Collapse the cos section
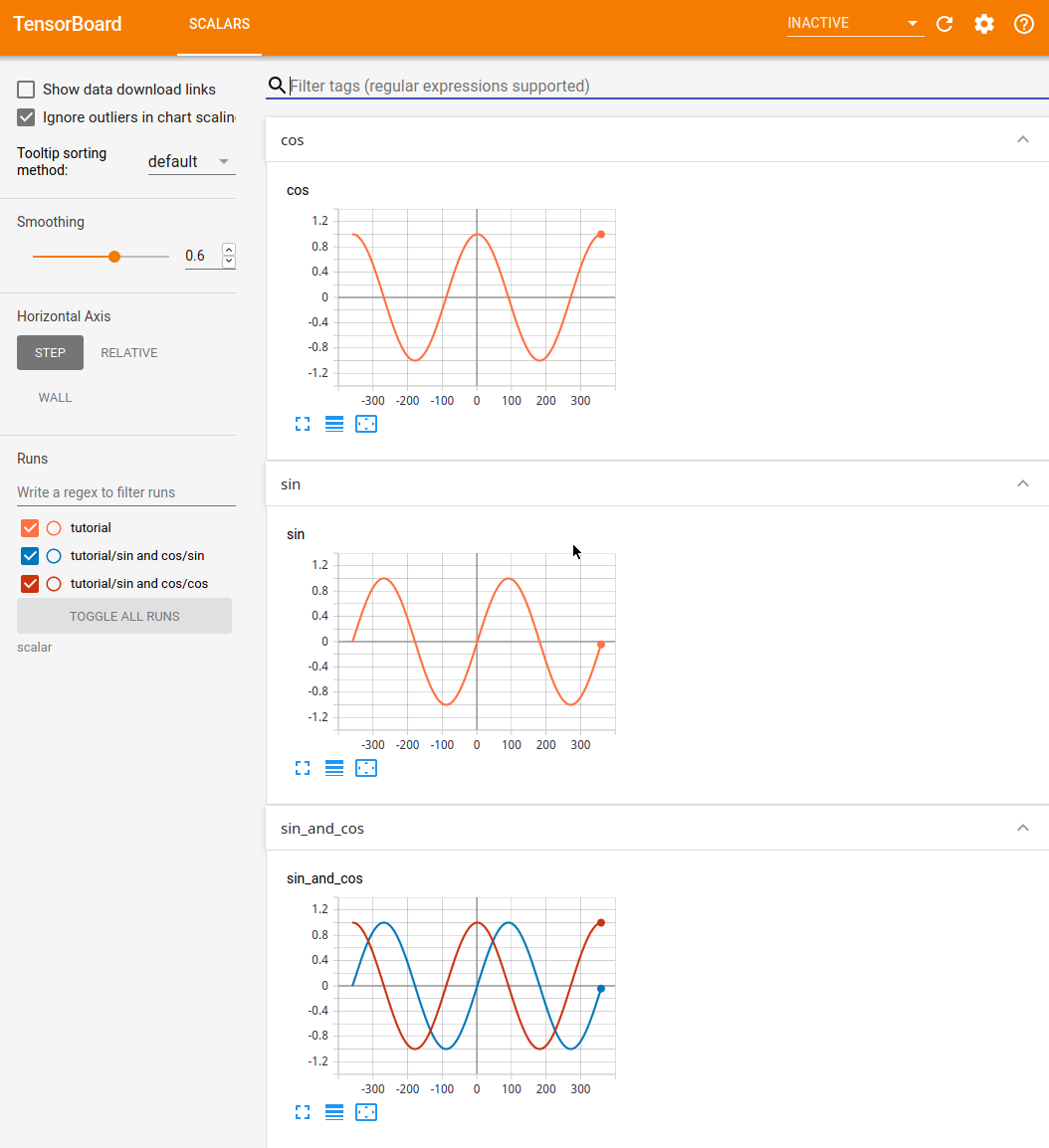The width and height of the screenshot is (1049, 1148). [x=1022, y=139]
